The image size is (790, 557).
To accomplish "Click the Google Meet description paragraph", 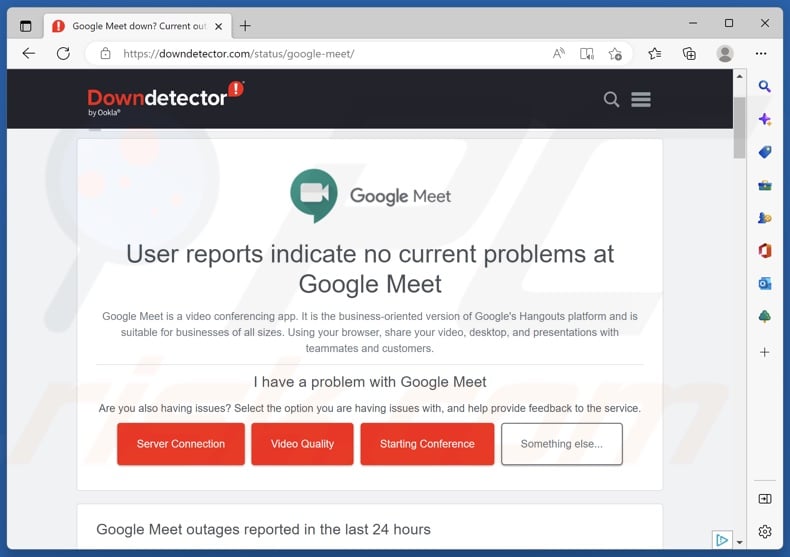I will [370, 332].
